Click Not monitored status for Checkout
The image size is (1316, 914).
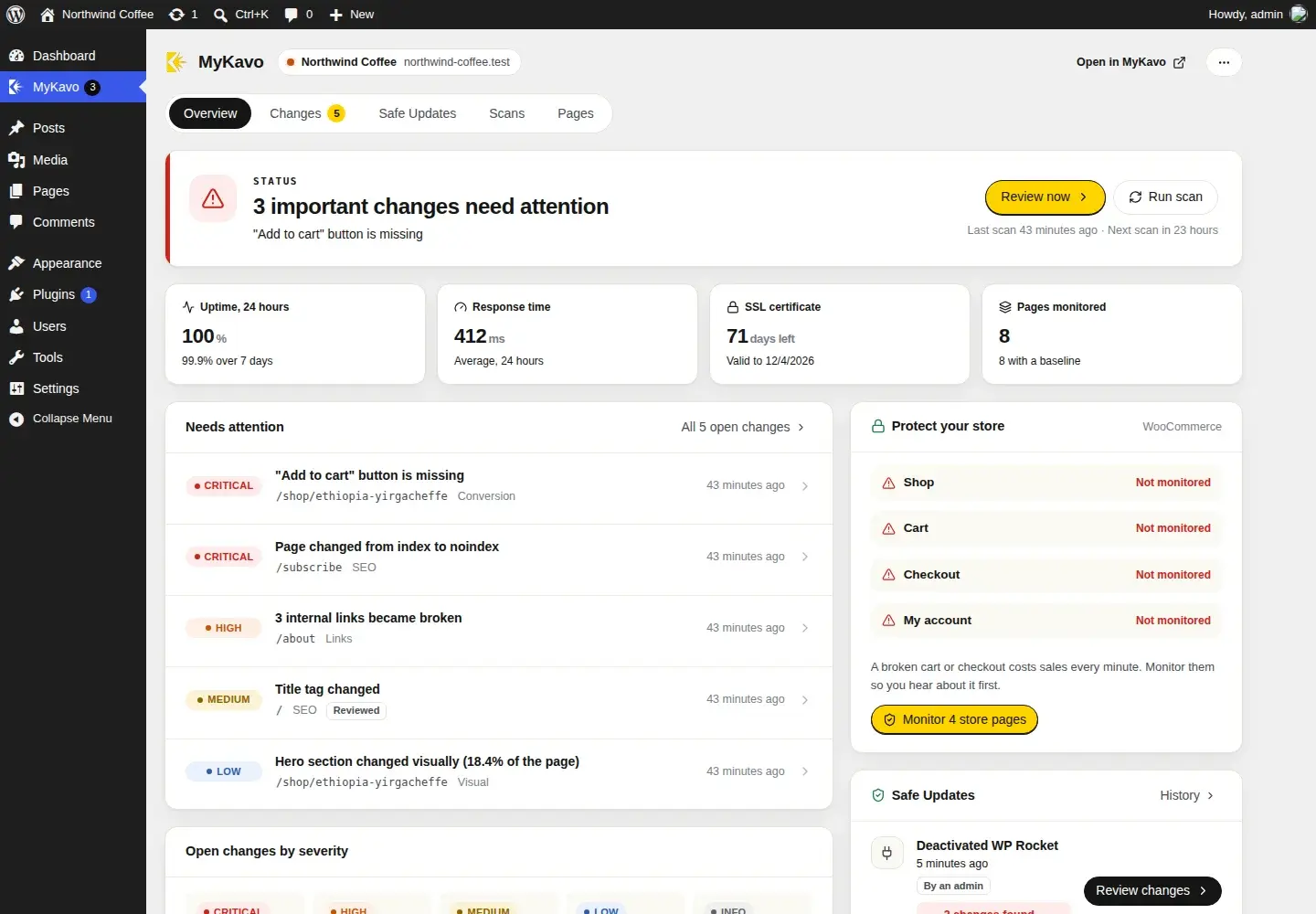1173,575
